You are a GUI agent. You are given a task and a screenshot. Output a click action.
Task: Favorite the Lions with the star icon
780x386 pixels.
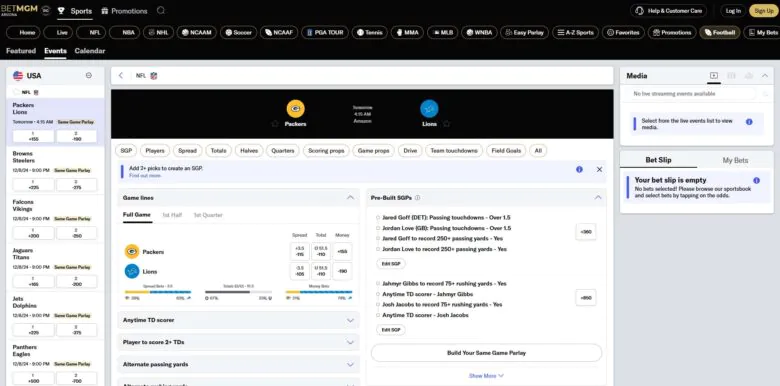coord(447,123)
